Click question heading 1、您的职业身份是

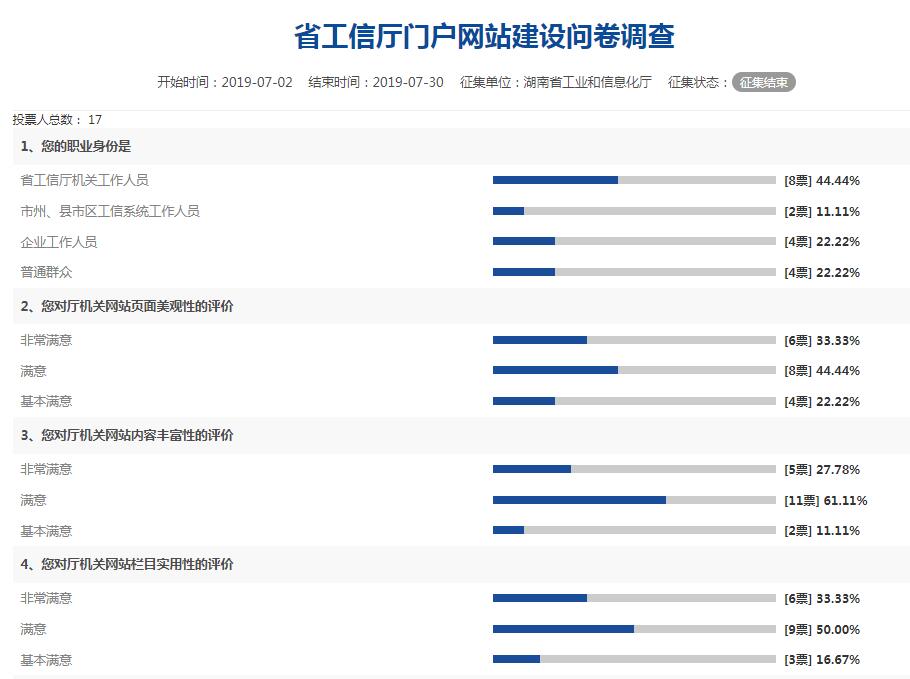pyautogui.click(x=76, y=146)
